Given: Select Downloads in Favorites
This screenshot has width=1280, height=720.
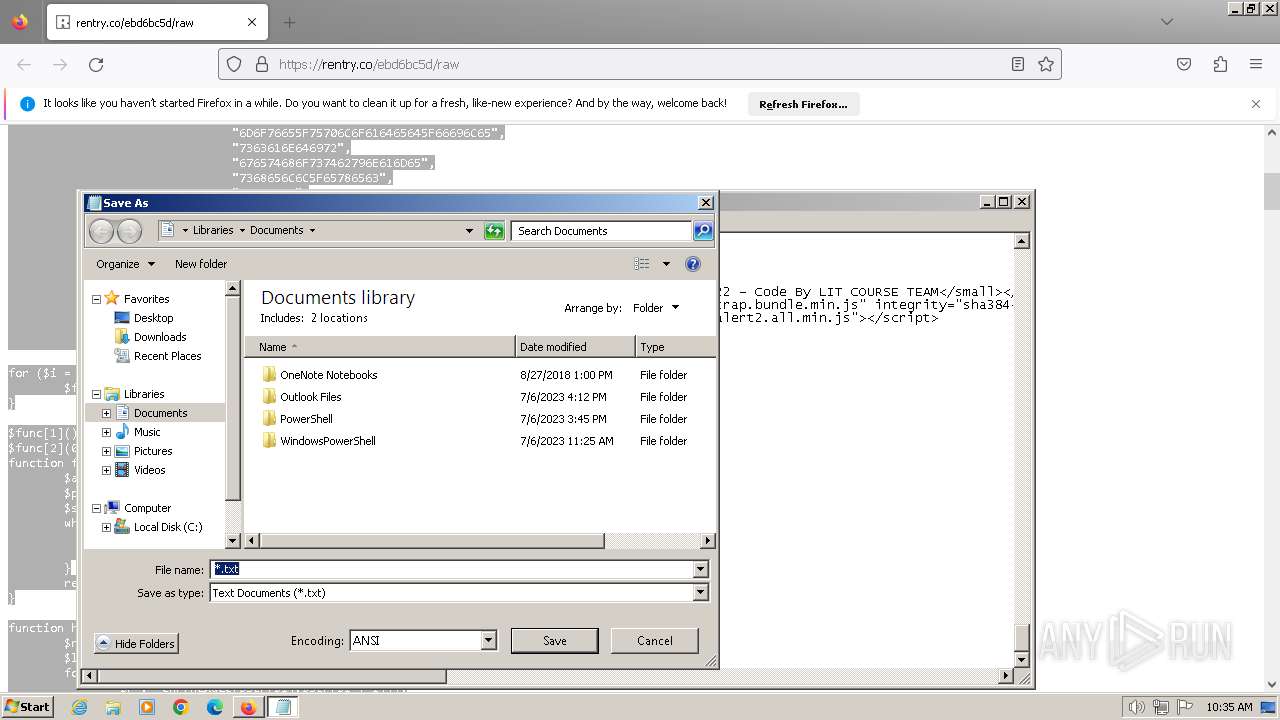Looking at the screenshot, I should pyautogui.click(x=160, y=337).
